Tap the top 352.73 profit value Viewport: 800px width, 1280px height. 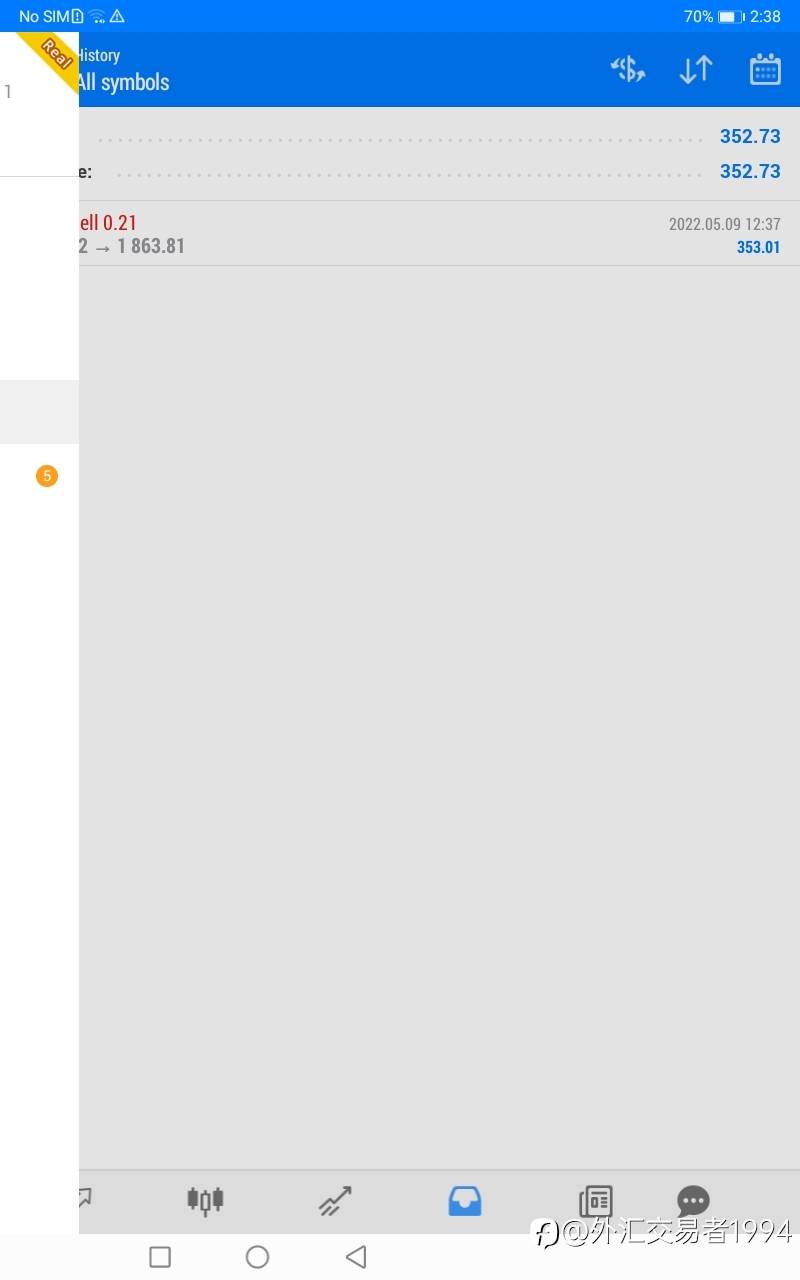point(750,137)
